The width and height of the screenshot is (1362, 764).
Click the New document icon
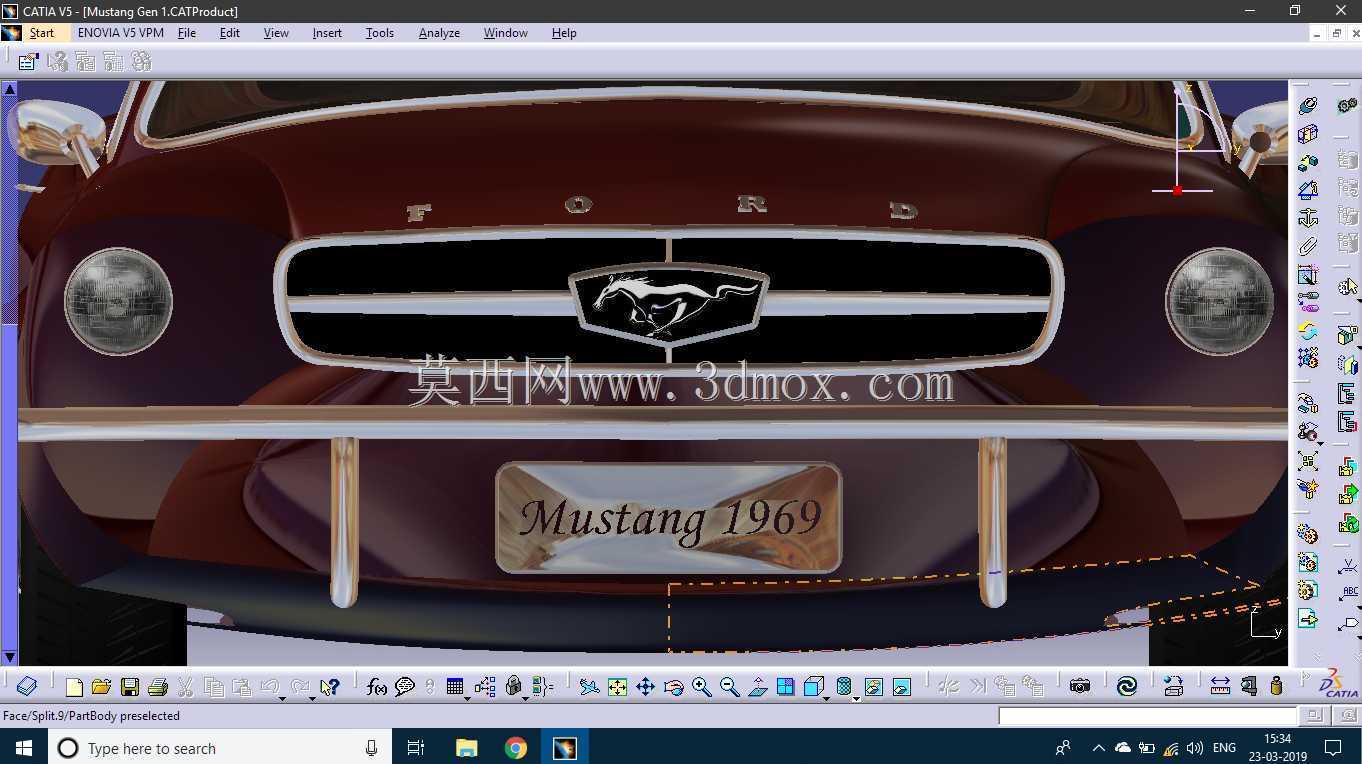pyautogui.click(x=74, y=687)
